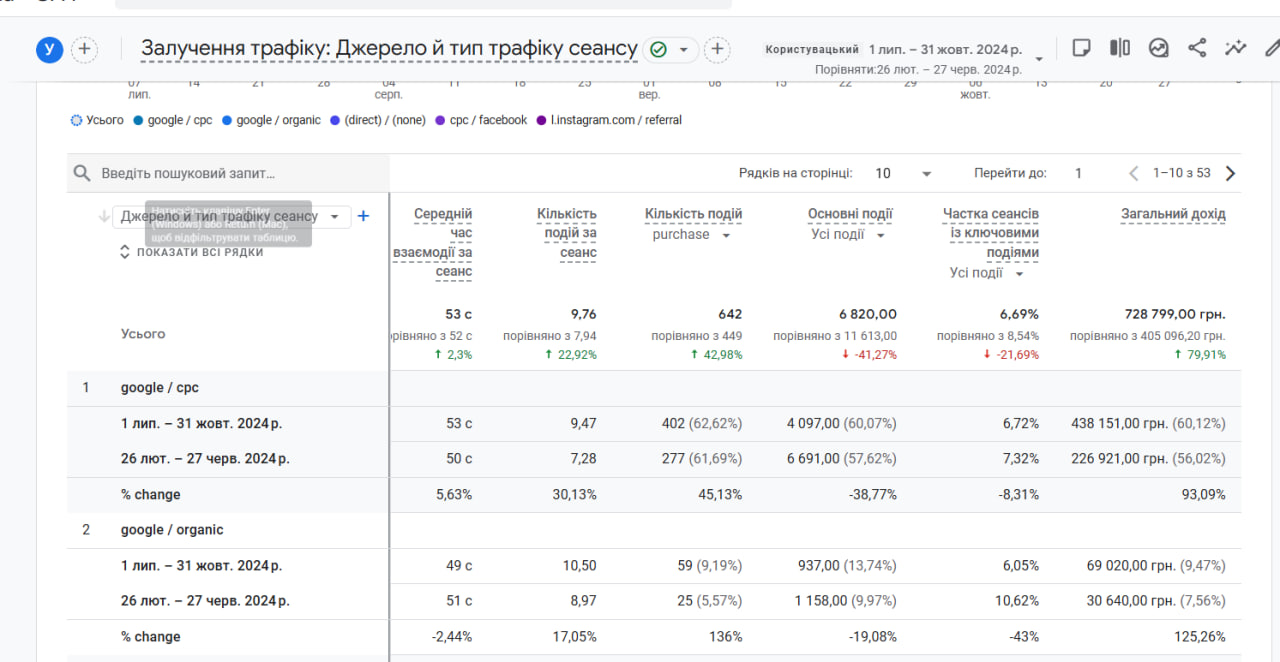This screenshot has width=1280, height=662.
Task: Click the sparkle trend line icon
Action: click(x=1236, y=47)
